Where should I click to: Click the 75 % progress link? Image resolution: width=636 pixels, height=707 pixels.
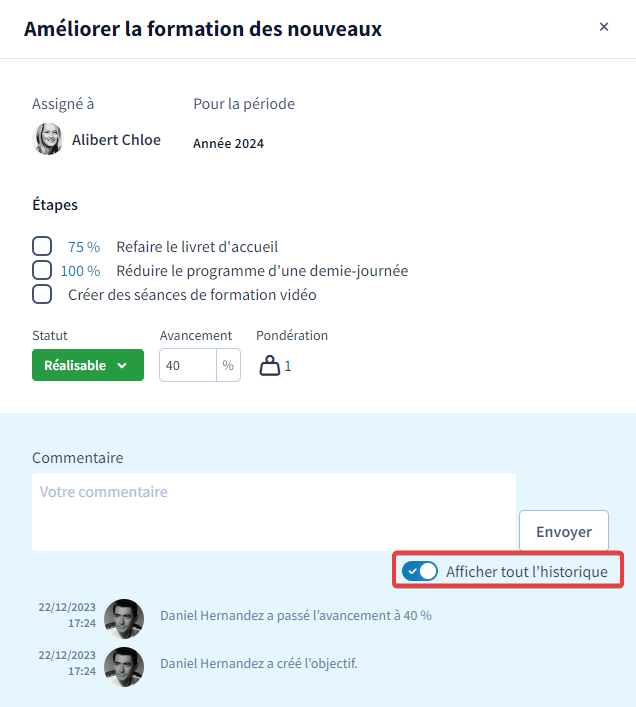pyautogui.click(x=84, y=247)
